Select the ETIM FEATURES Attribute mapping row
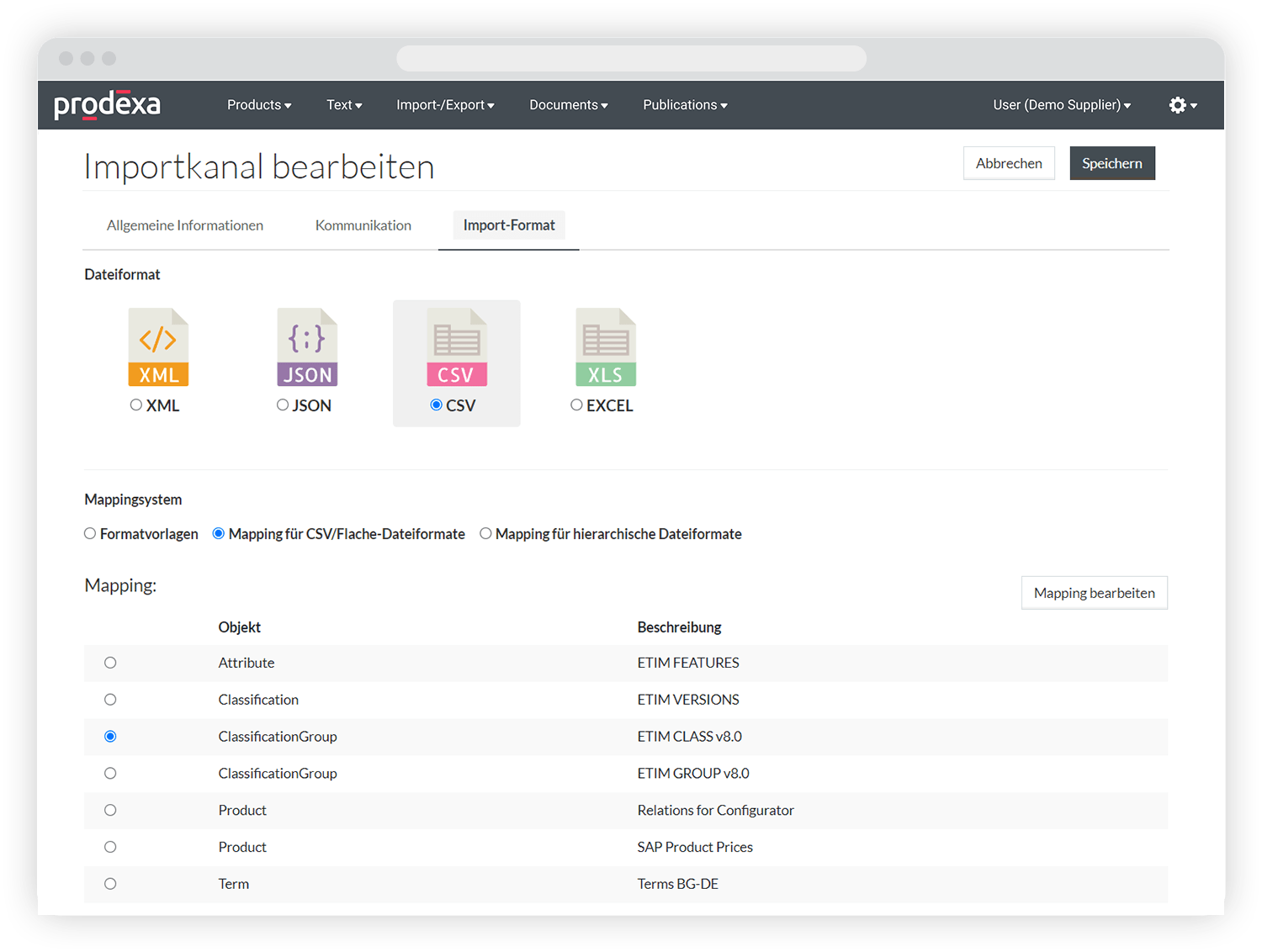Screen dimensions: 1262x952 tap(110, 663)
